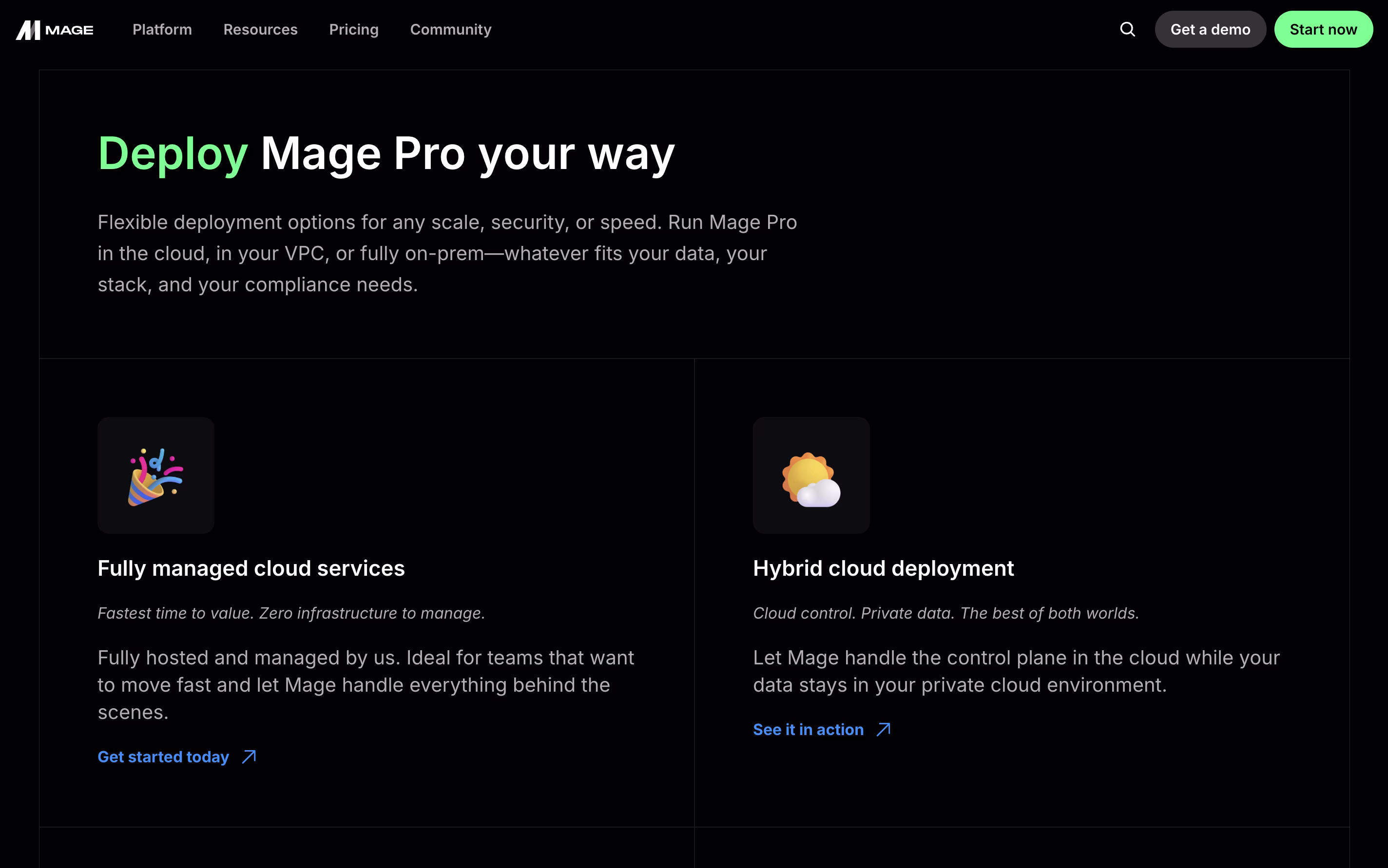Go to the Pricing page
This screenshot has width=1388, height=868.
pos(354,29)
